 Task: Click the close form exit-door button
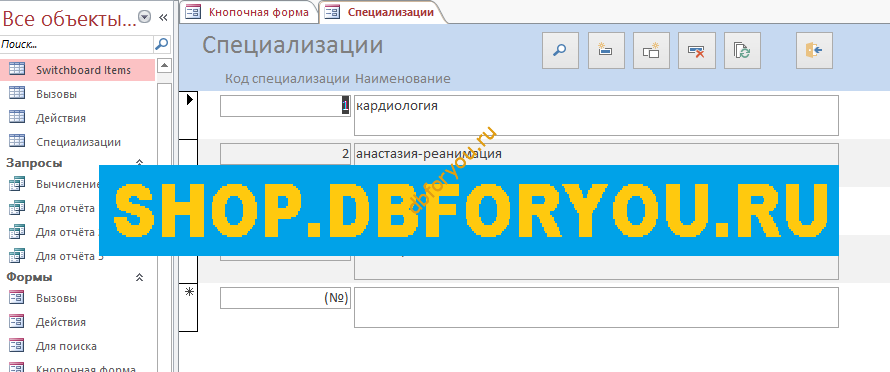(x=815, y=51)
